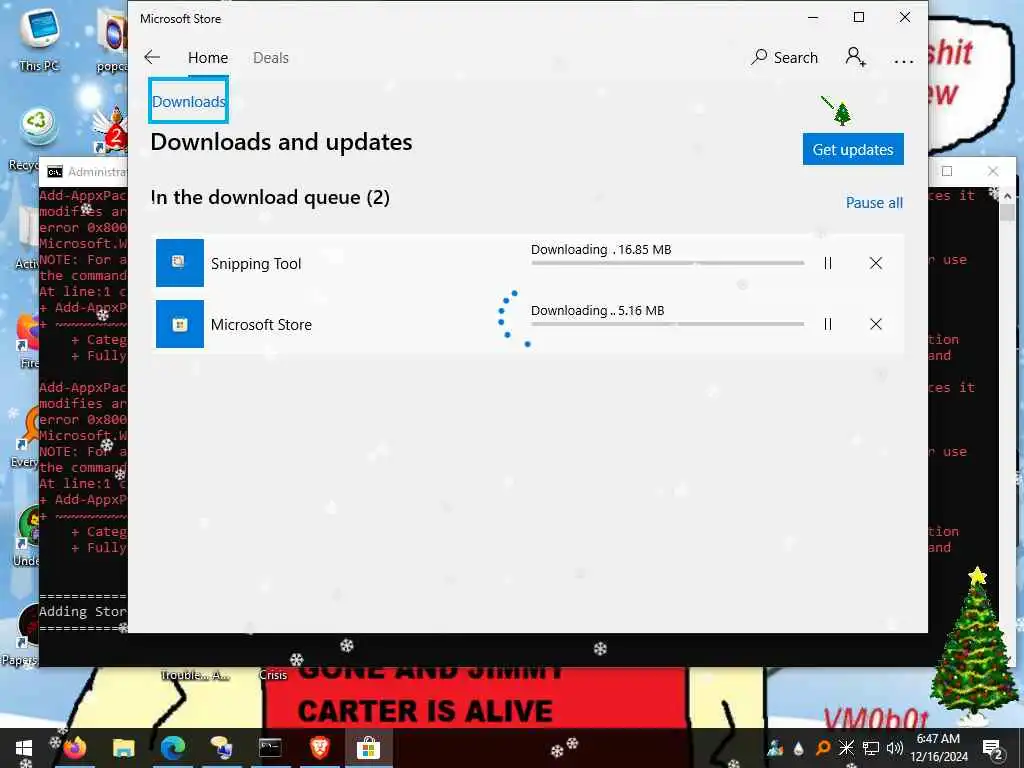Image resolution: width=1024 pixels, height=768 pixels.
Task: Click the Microsoft Store taskbar icon
Action: tap(368, 748)
